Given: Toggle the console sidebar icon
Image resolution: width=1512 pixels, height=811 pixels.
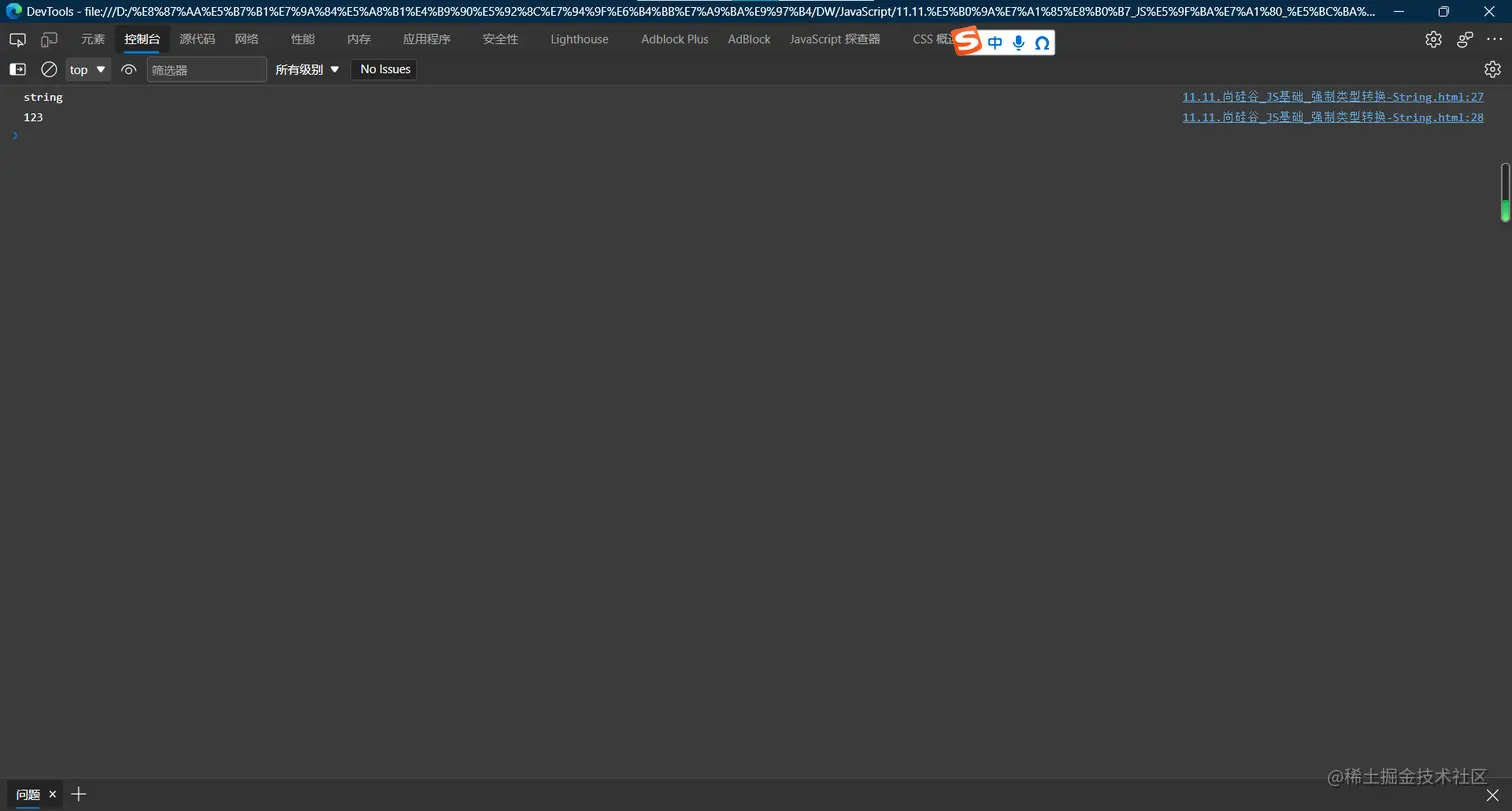Looking at the screenshot, I should click(17, 69).
